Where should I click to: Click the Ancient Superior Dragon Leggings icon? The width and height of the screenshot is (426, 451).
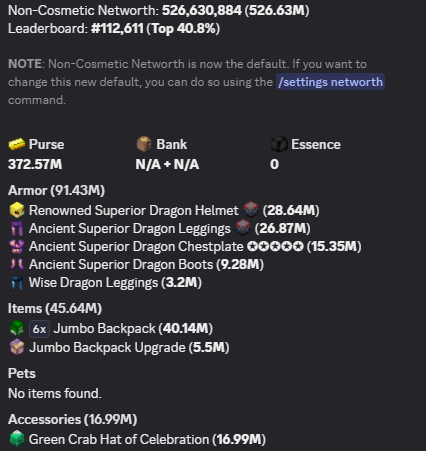pyautogui.click(x=17, y=229)
